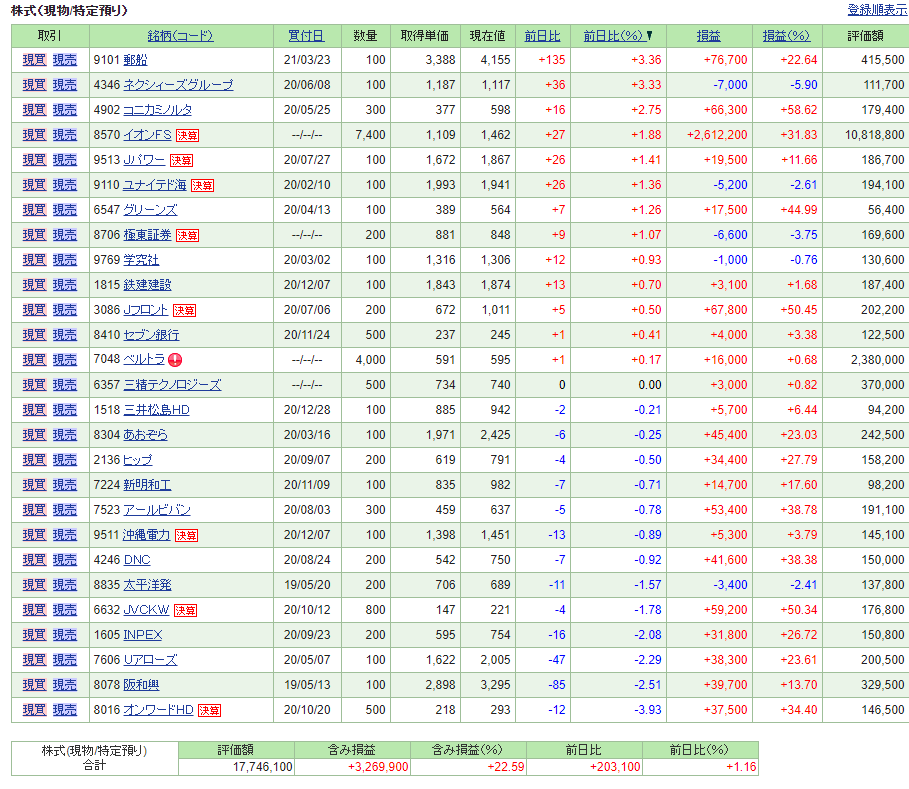The width and height of the screenshot is (909, 789).
Task: Click 現買 for 8016 オンワードHD
Action: 34,710
